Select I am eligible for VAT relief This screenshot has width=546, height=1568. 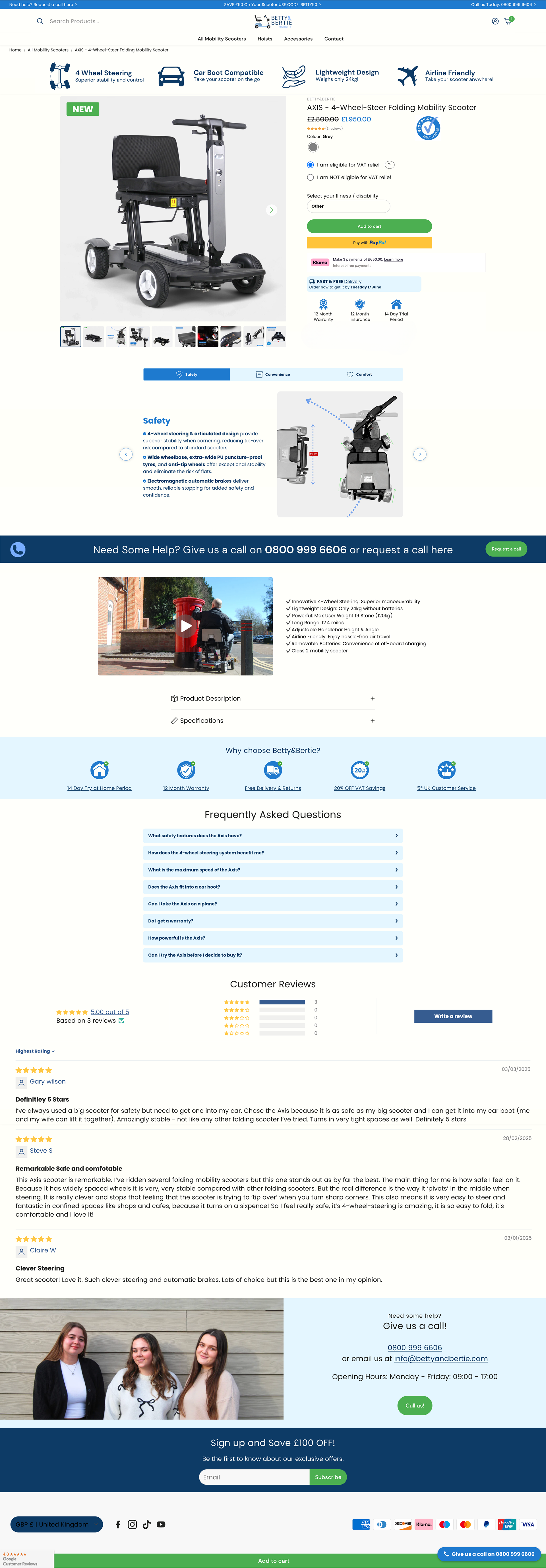click(x=311, y=165)
